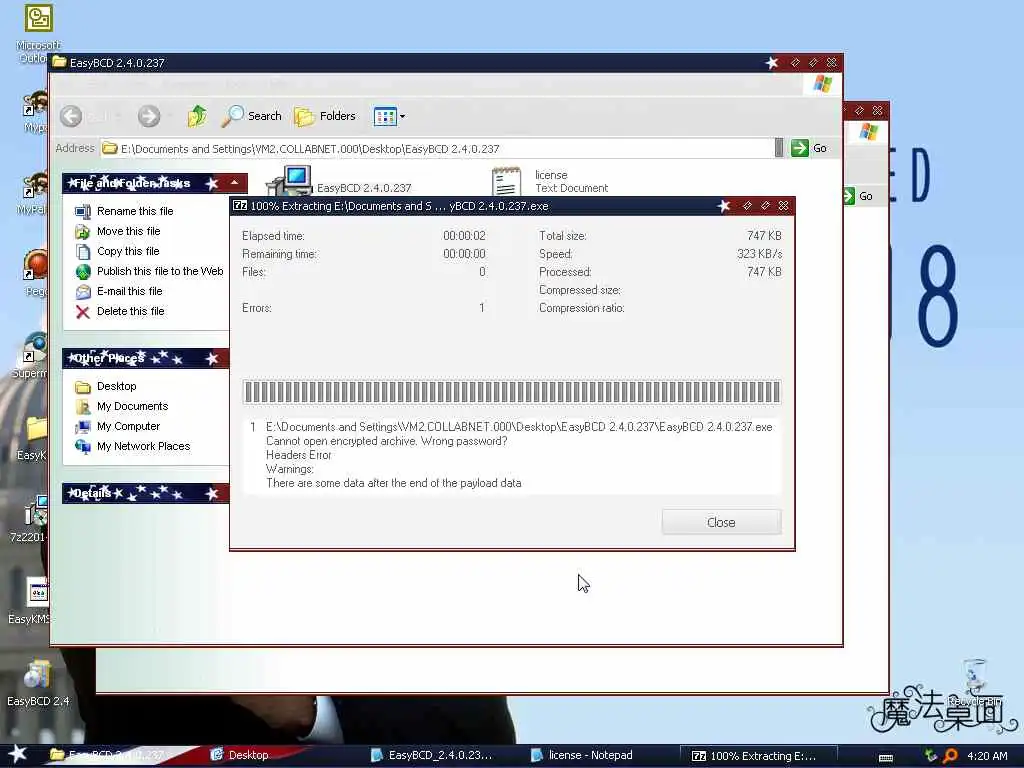Click Move this file link
The image size is (1024, 768).
click(129, 231)
